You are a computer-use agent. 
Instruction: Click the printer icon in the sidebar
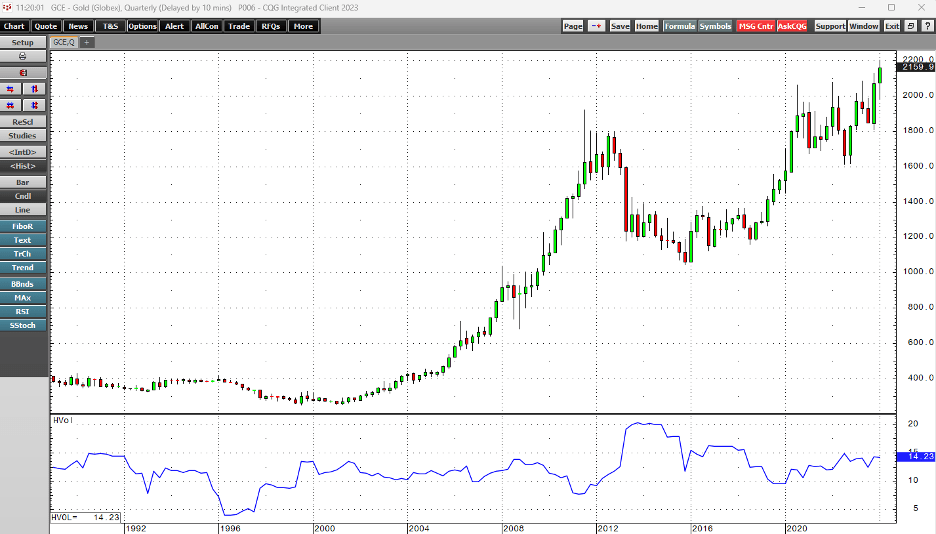click(23, 57)
